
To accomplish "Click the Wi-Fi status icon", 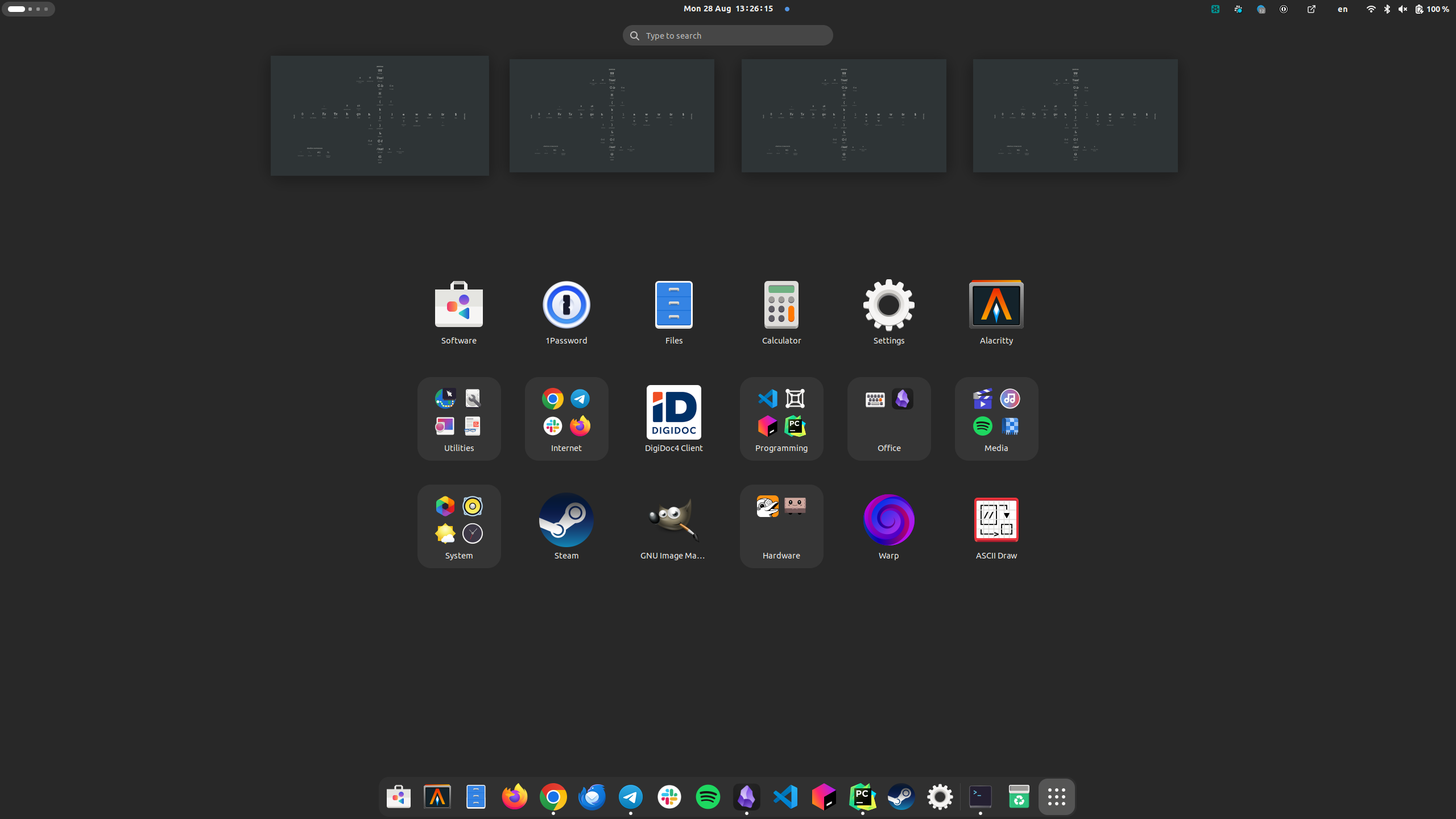I will click(x=1371, y=9).
